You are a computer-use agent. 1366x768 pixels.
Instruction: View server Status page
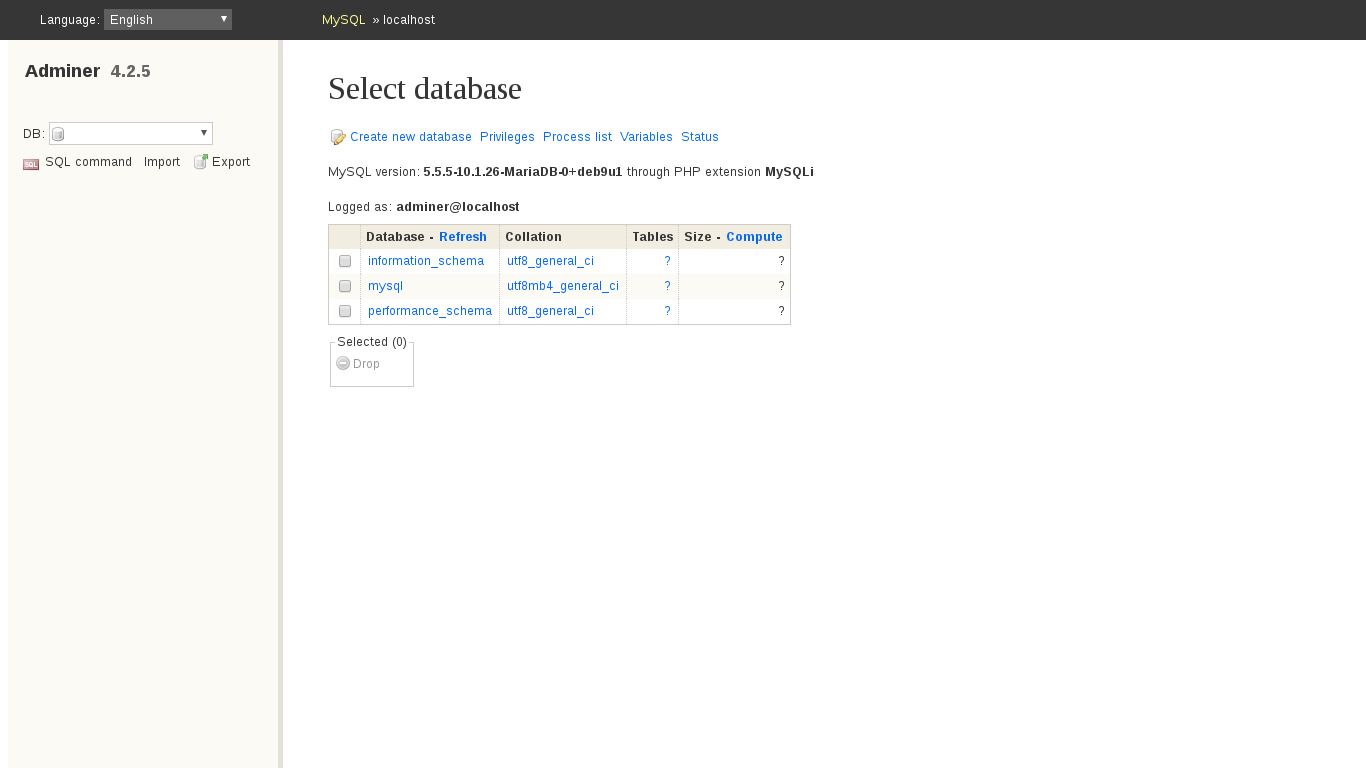[x=699, y=137]
